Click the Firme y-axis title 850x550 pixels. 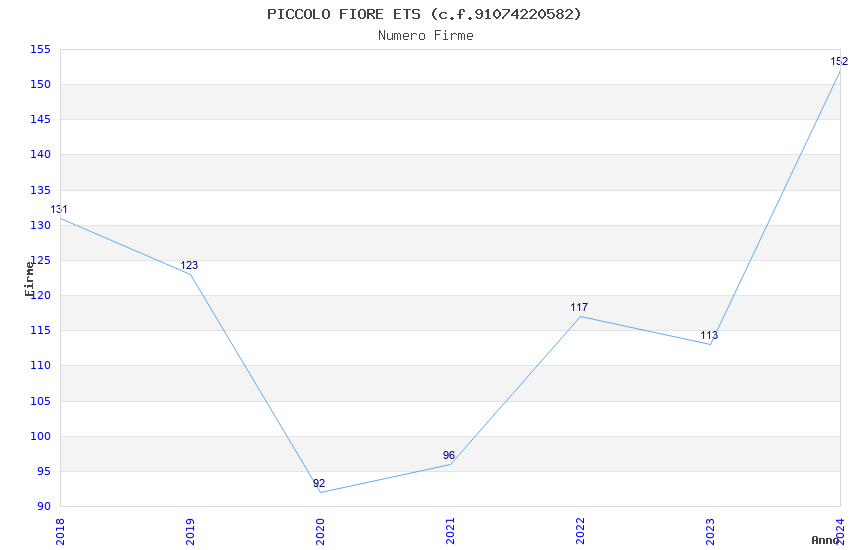[x=29, y=278]
